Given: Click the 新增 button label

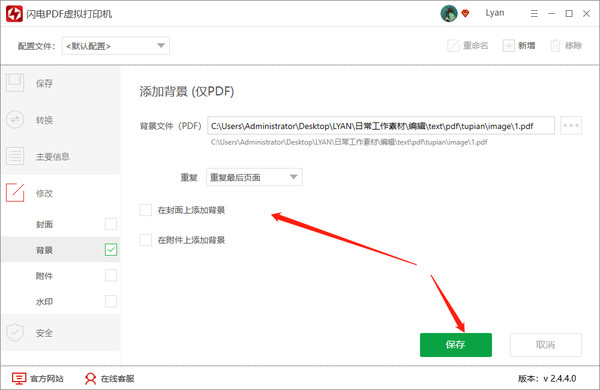Looking at the screenshot, I should pos(527,46).
